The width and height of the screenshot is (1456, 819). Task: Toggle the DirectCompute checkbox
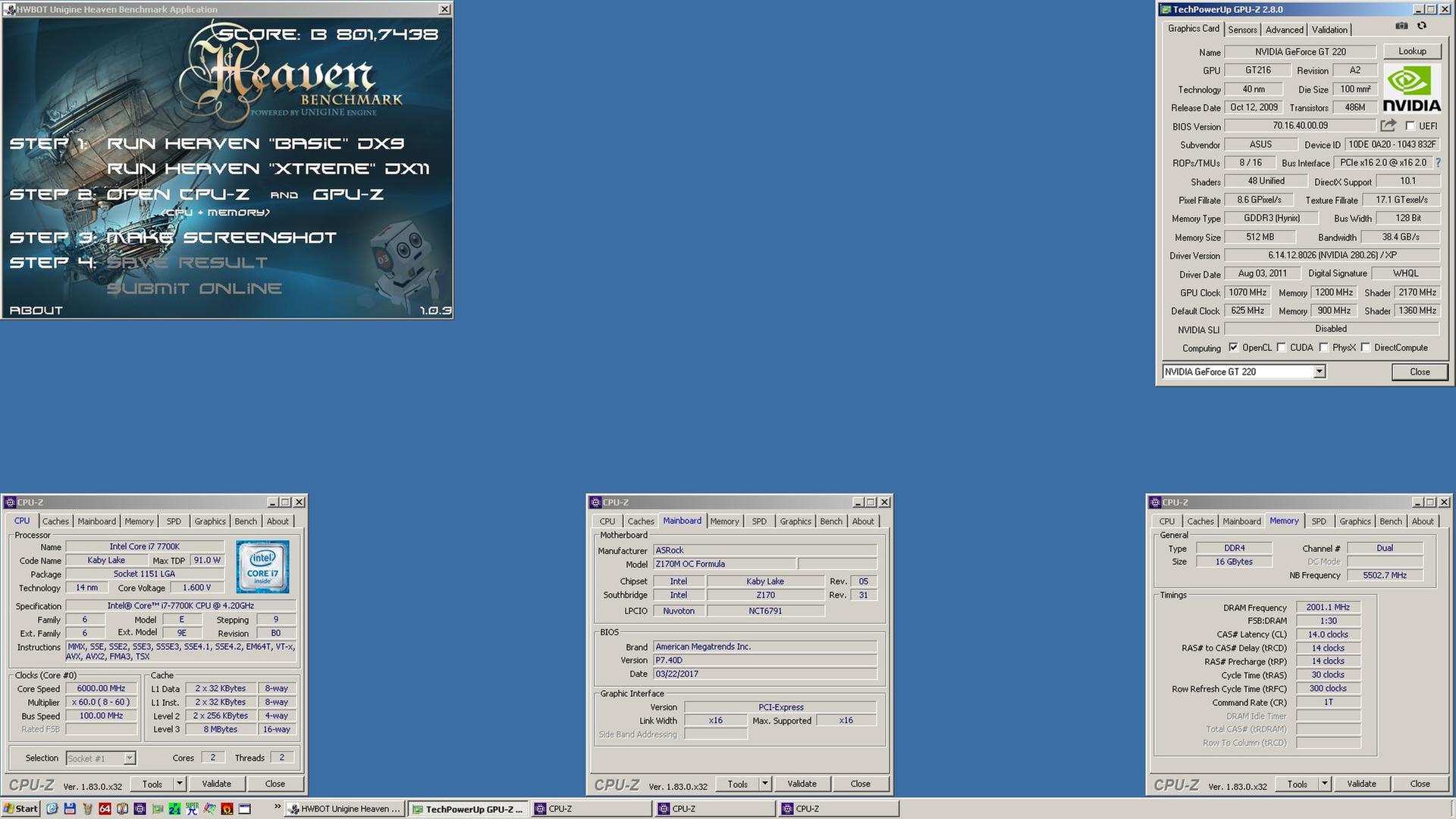click(1365, 347)
